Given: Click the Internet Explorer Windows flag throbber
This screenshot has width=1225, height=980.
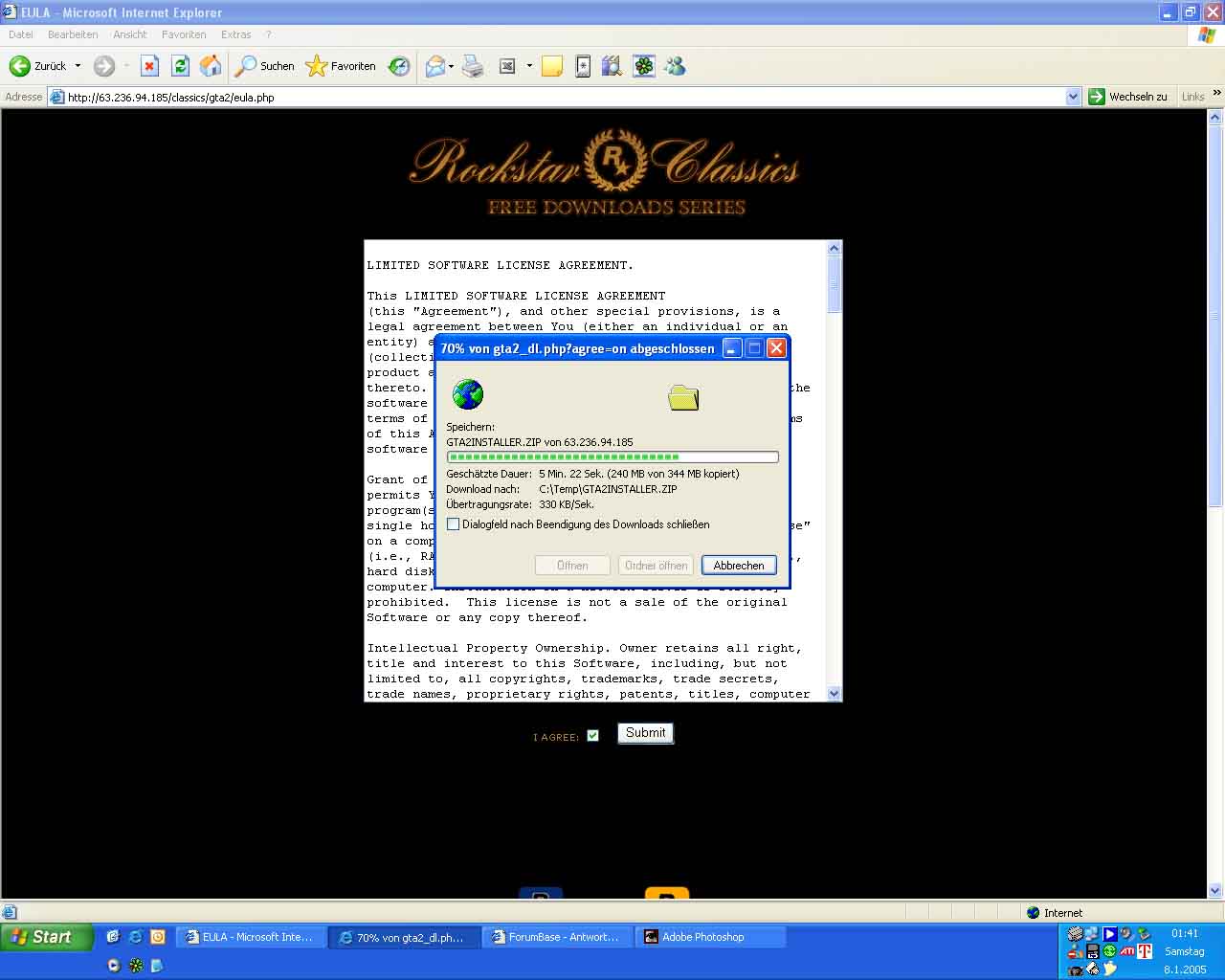Looking at the screenshot, I should pos(1207,34).
